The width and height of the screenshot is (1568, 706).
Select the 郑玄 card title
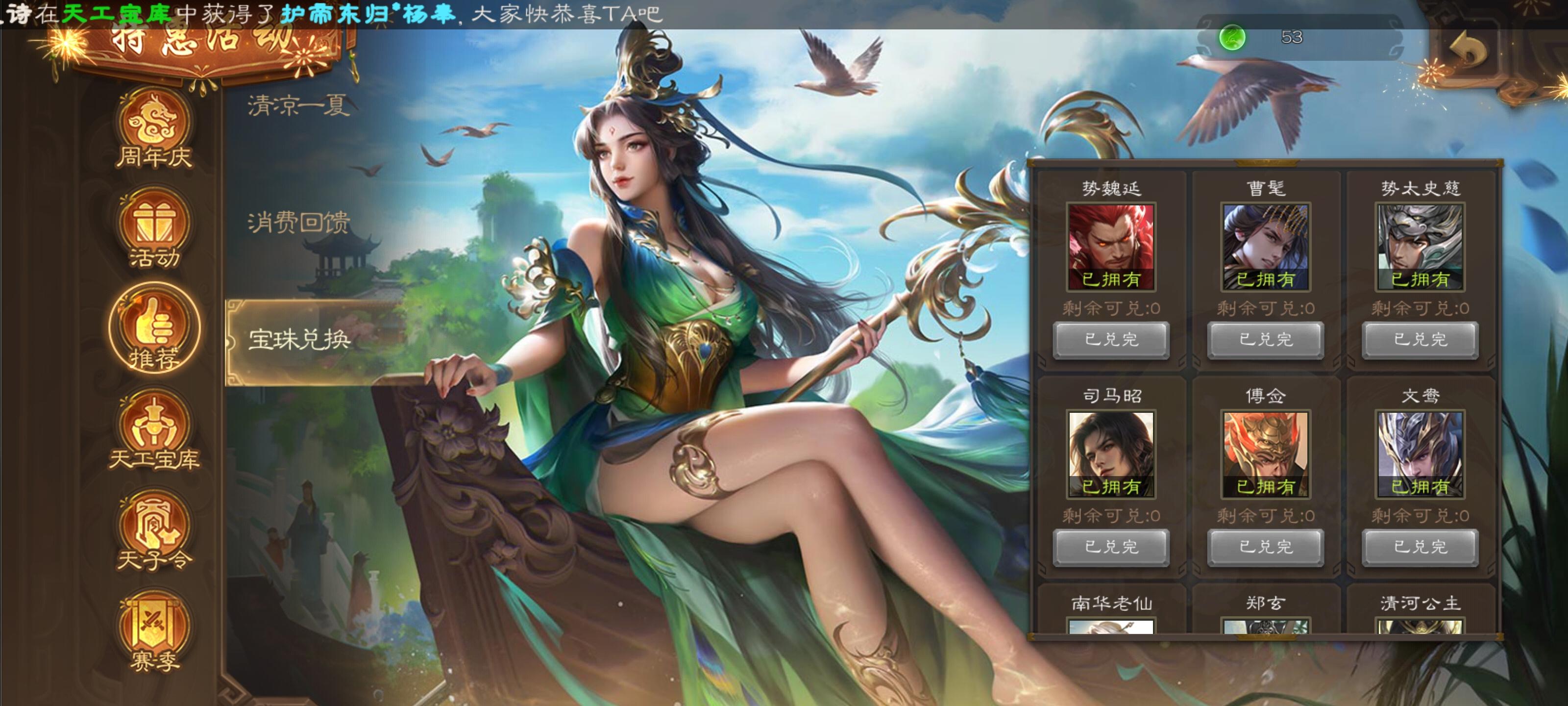pyautogui.click(x=1266, y=603)
